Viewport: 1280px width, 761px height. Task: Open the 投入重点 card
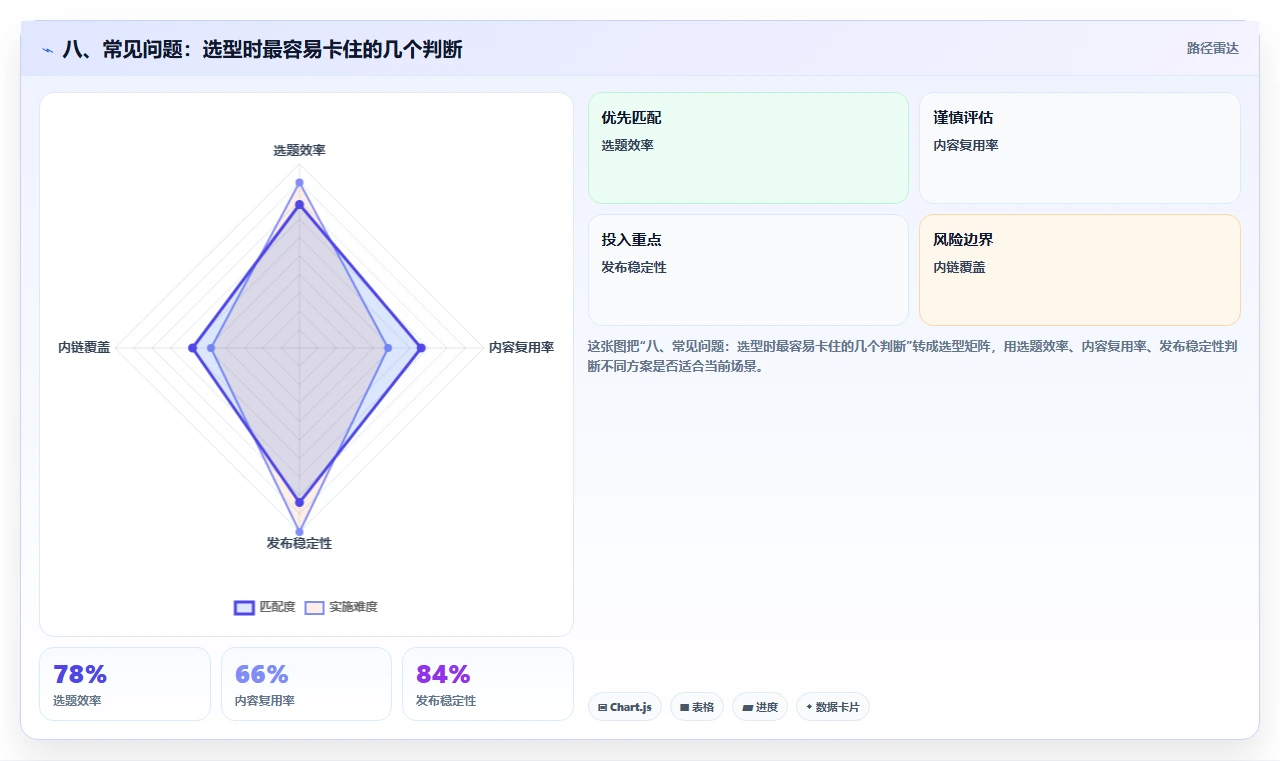point(748,270)
